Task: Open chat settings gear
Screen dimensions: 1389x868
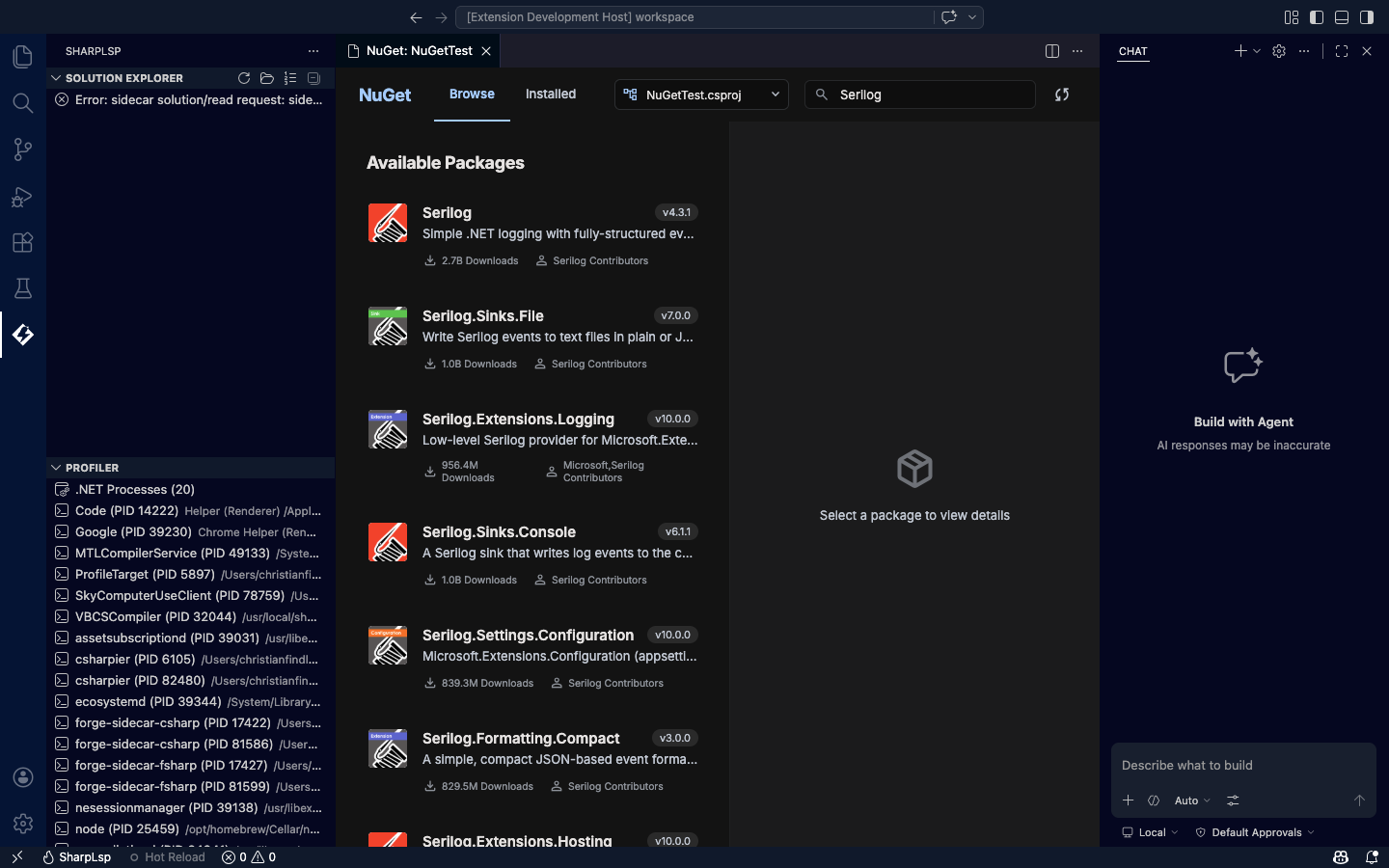Action: (1279, 51)
